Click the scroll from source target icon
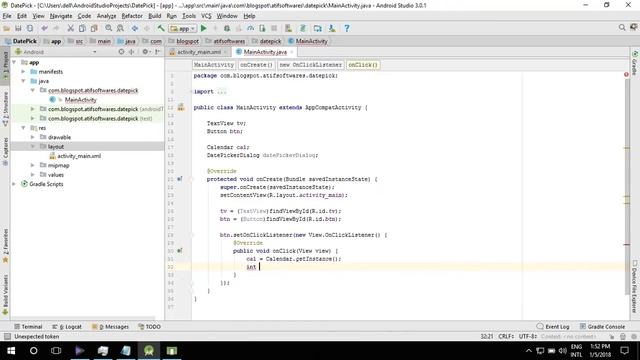The image size is (640, 360). [x=121, y=52]
